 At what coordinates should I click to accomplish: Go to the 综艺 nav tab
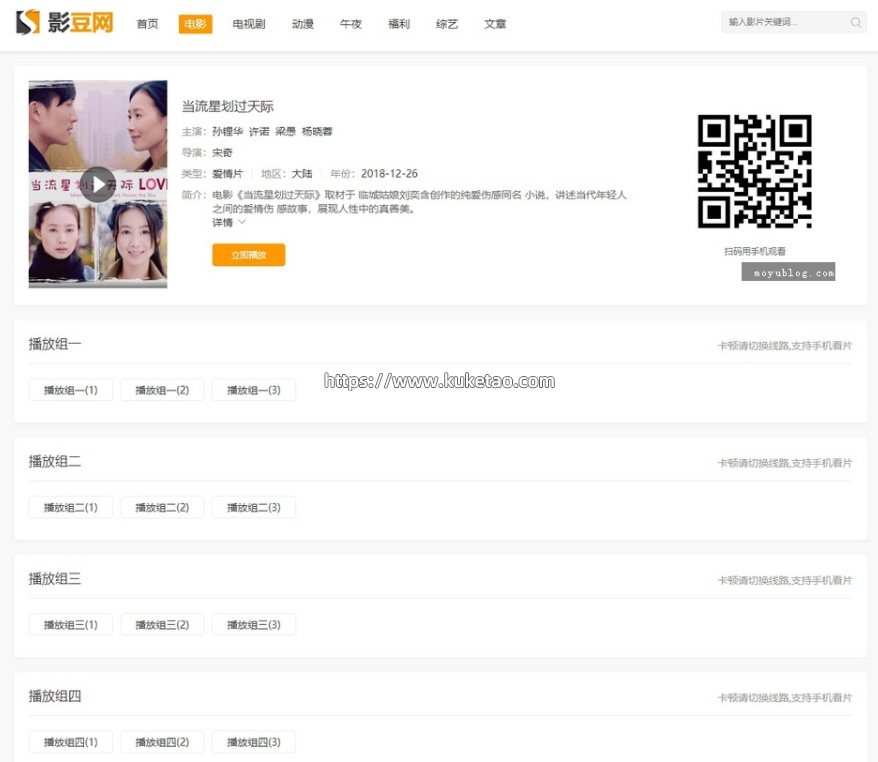pos(447,24)
